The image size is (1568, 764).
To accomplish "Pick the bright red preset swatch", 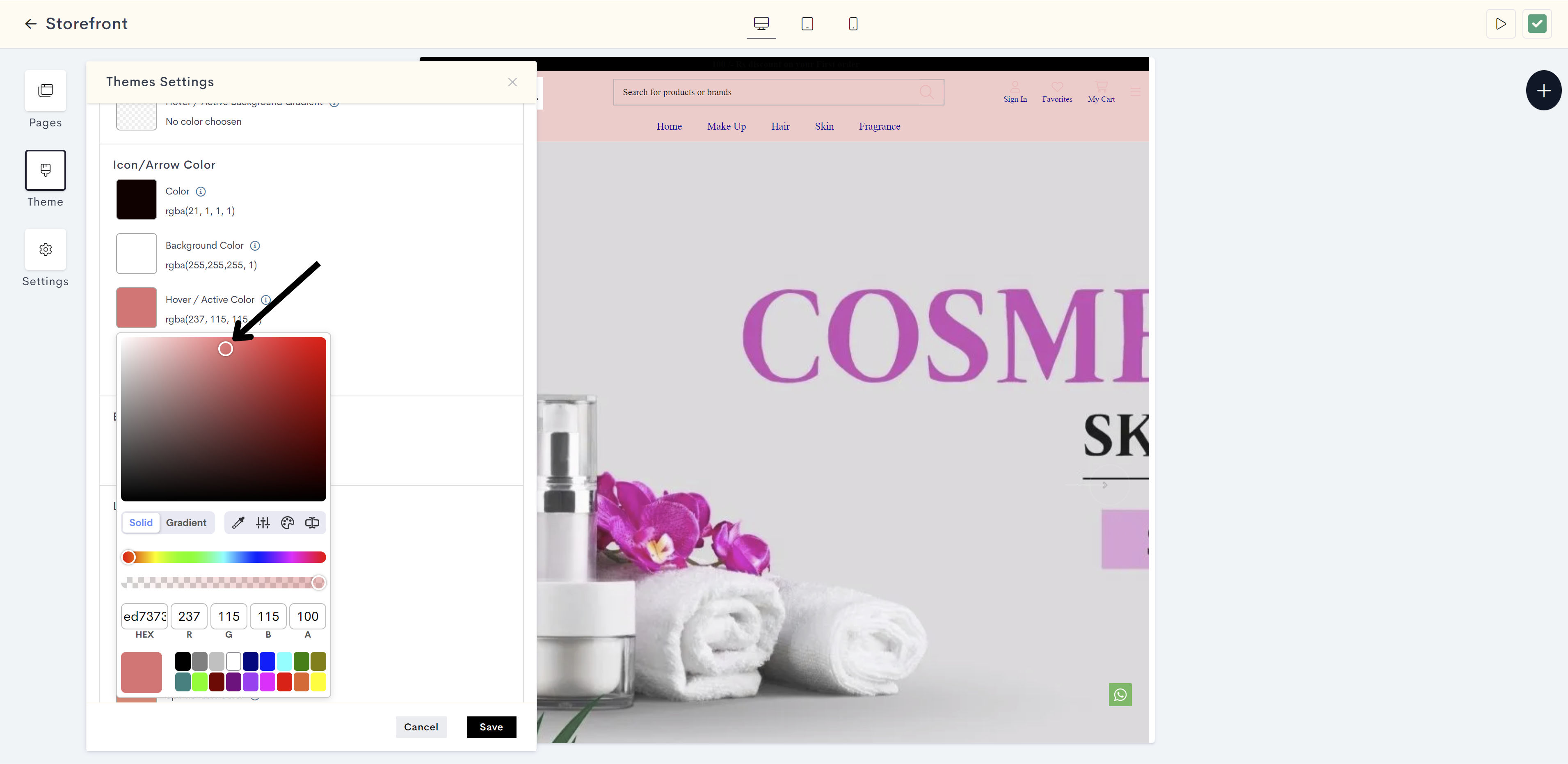I will point(284,682).
